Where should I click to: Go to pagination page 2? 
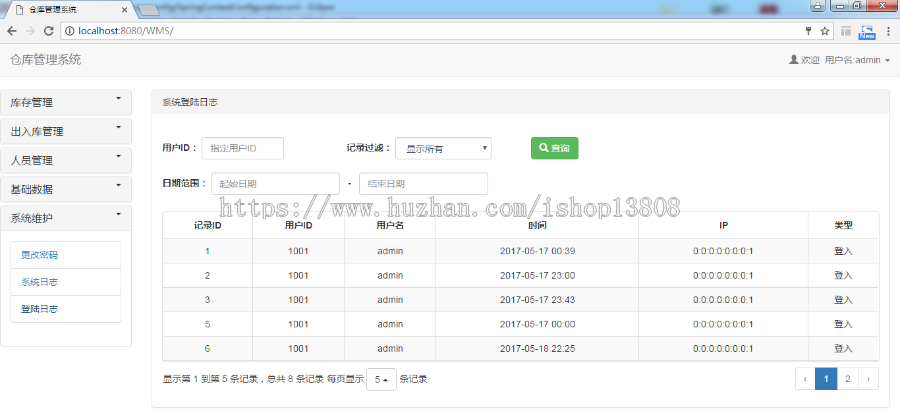[848, 379]
